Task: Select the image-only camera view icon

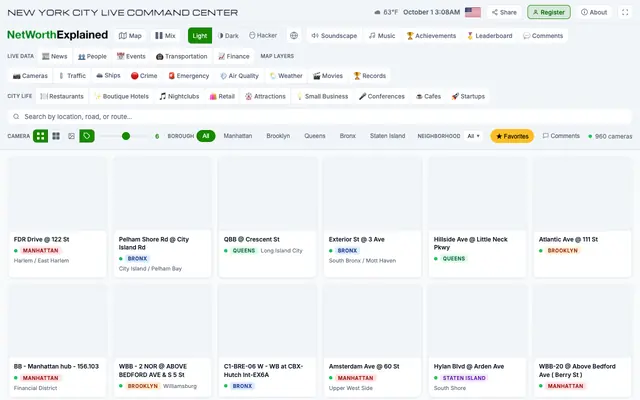Action: coord(71,136)
